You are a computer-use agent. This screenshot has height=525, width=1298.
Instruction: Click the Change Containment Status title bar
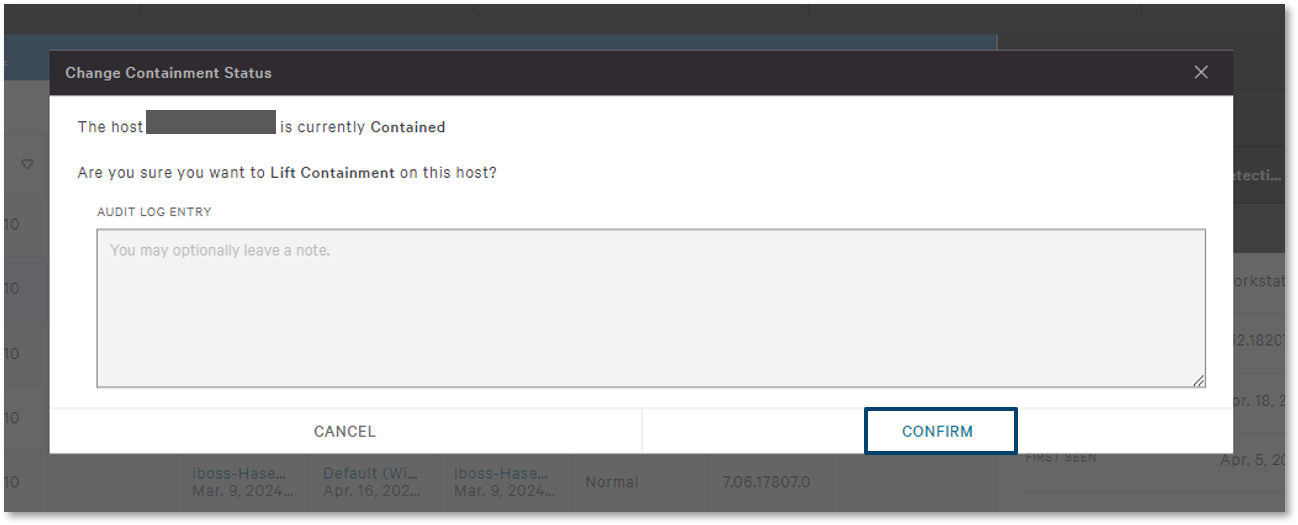tap(641, 73)
